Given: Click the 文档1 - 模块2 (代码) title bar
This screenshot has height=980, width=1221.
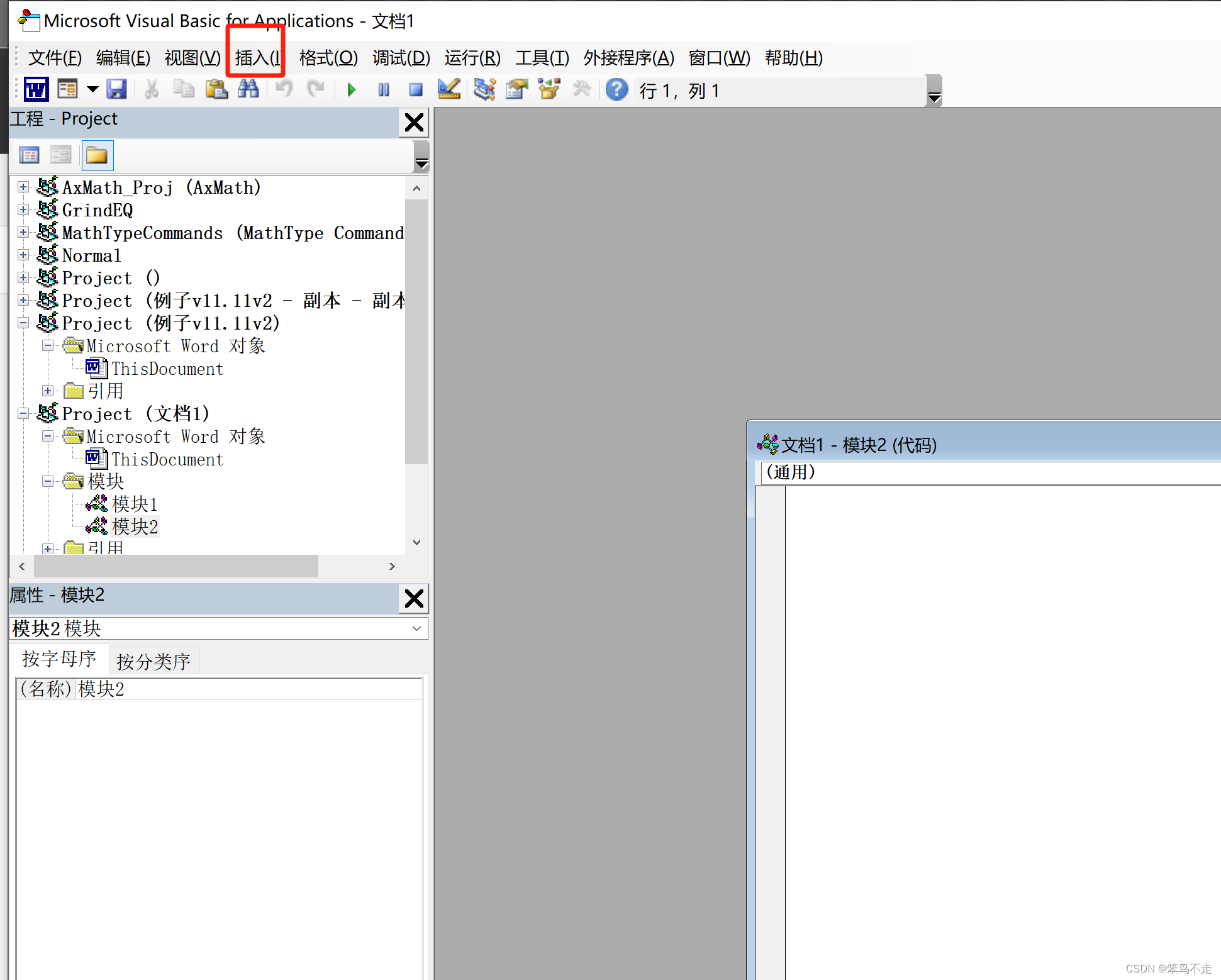Looking at the screenshot, I should coord(984,445).
